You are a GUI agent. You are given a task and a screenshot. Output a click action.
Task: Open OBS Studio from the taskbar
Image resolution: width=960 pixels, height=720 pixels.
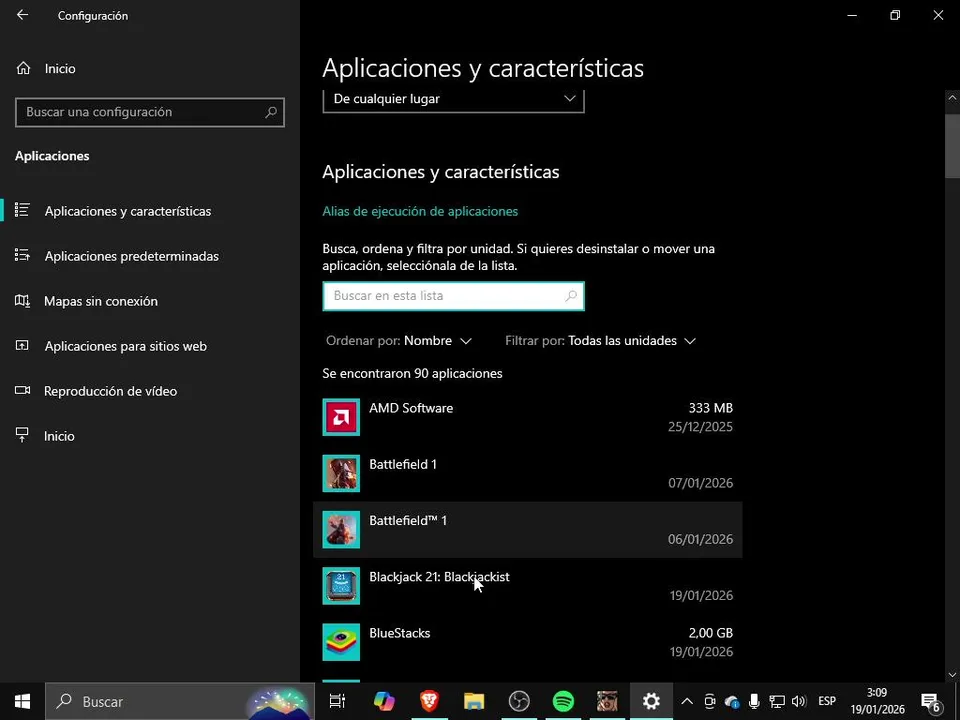(519, 702)
